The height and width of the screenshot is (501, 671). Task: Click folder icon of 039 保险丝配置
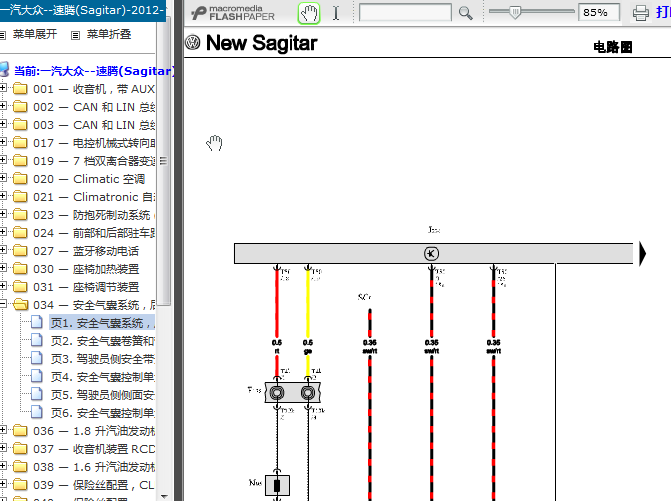tap(20, 484)
